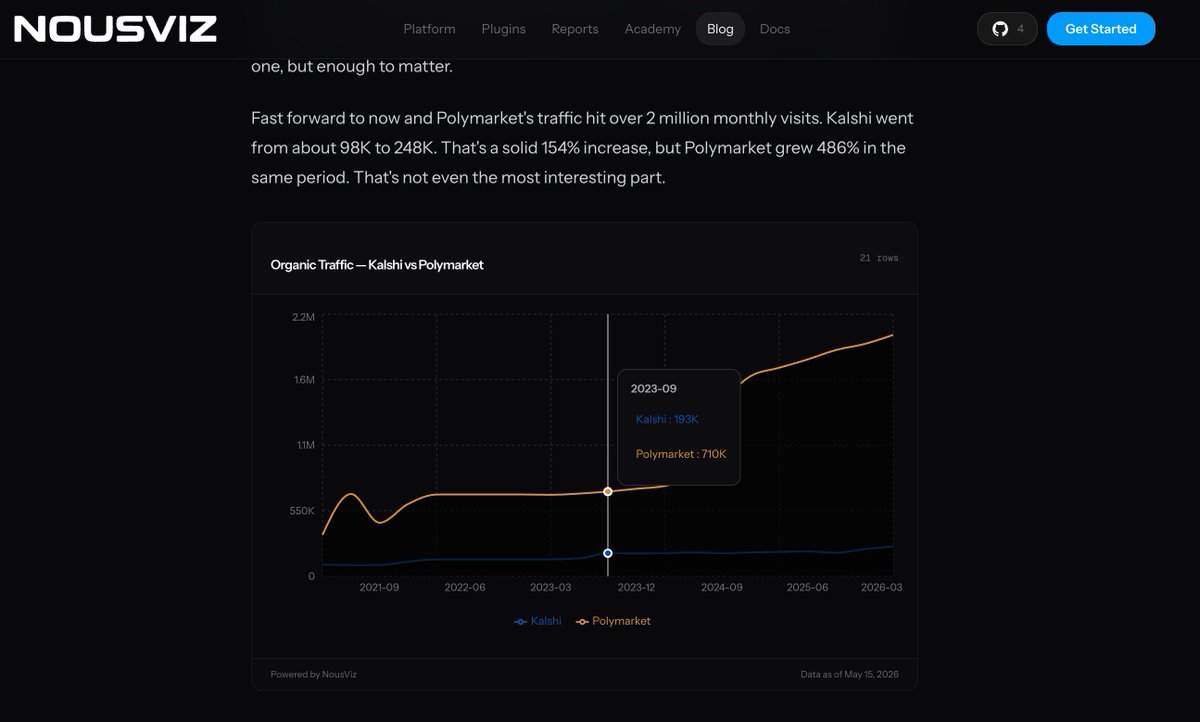
Task: Click the GitHub icon button
Action: (1000, 29)
